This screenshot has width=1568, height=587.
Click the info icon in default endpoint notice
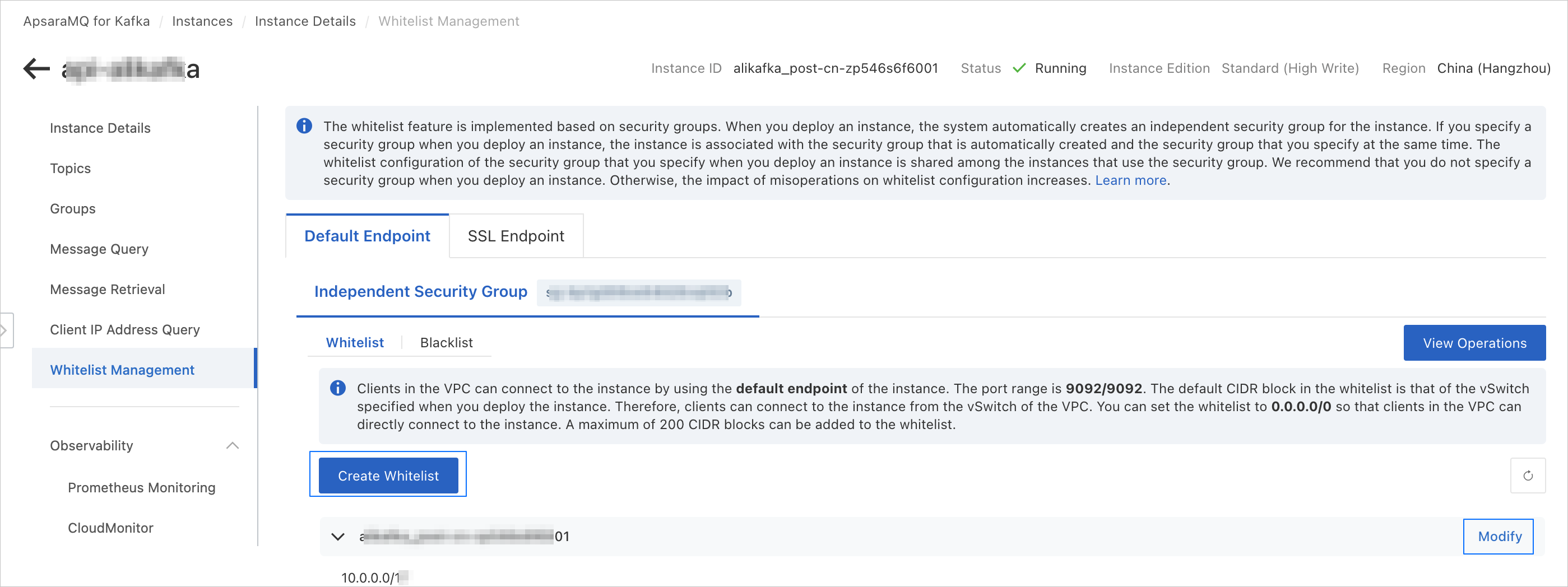(338, 388)
